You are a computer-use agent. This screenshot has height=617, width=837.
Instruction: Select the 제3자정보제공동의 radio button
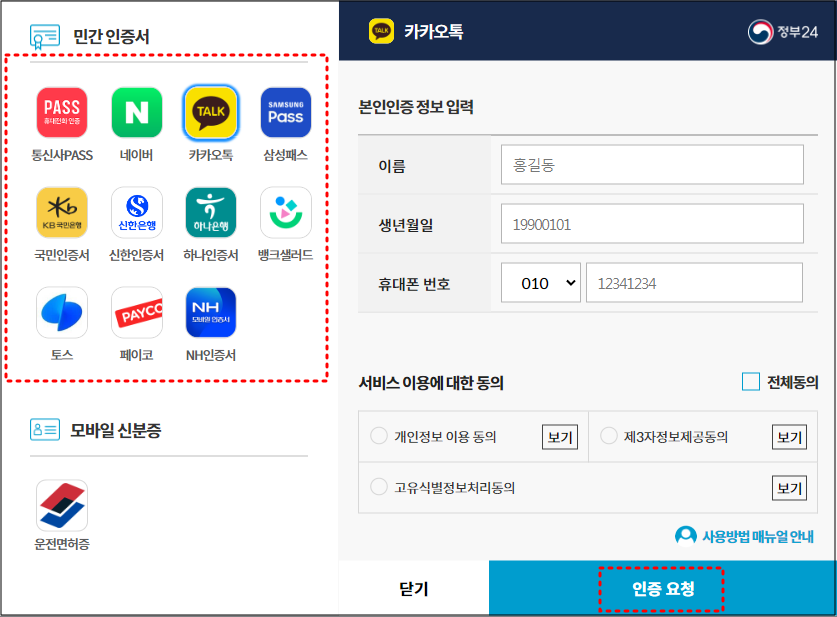point(609,436)
